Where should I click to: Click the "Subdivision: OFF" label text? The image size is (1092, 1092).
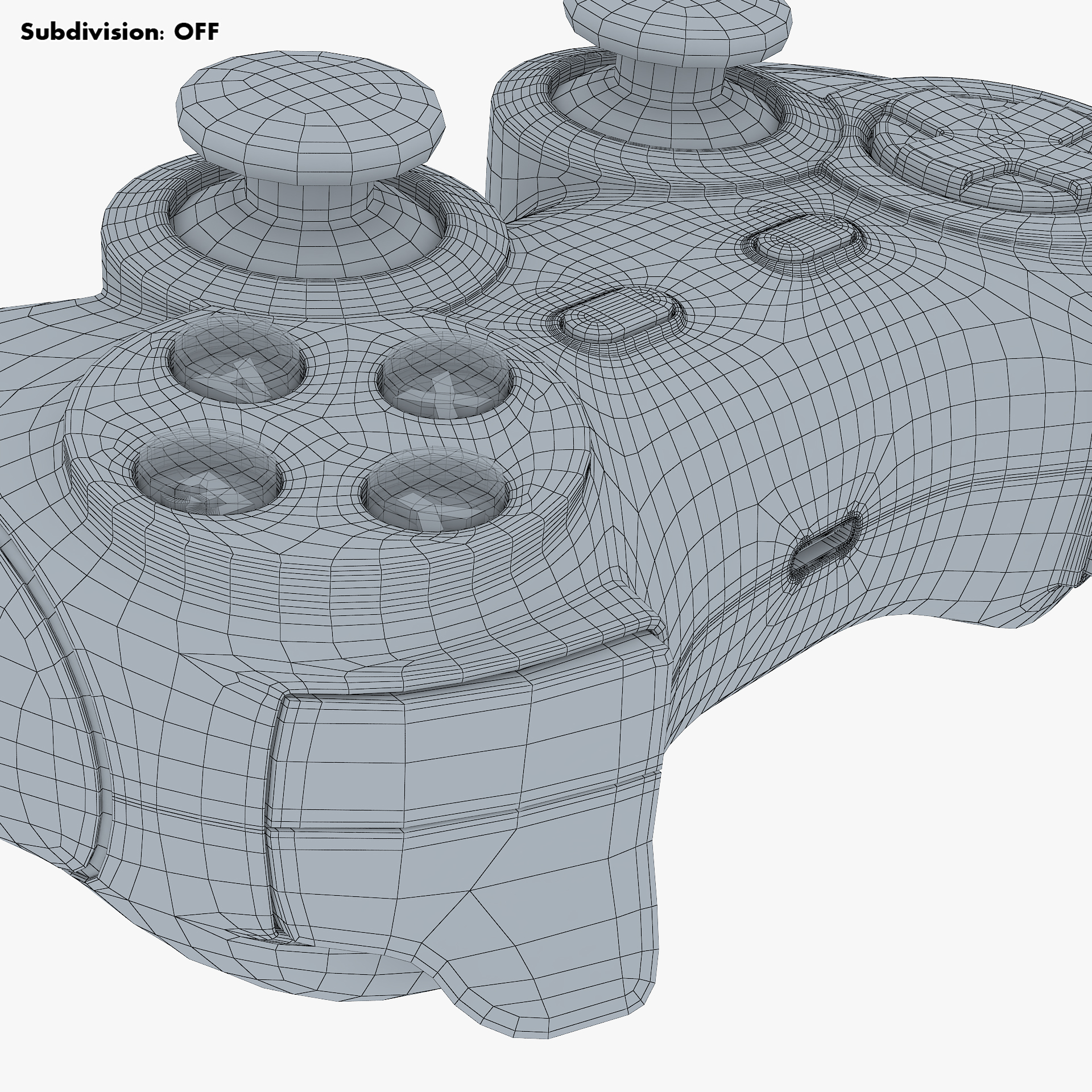(x=119, y=32)
